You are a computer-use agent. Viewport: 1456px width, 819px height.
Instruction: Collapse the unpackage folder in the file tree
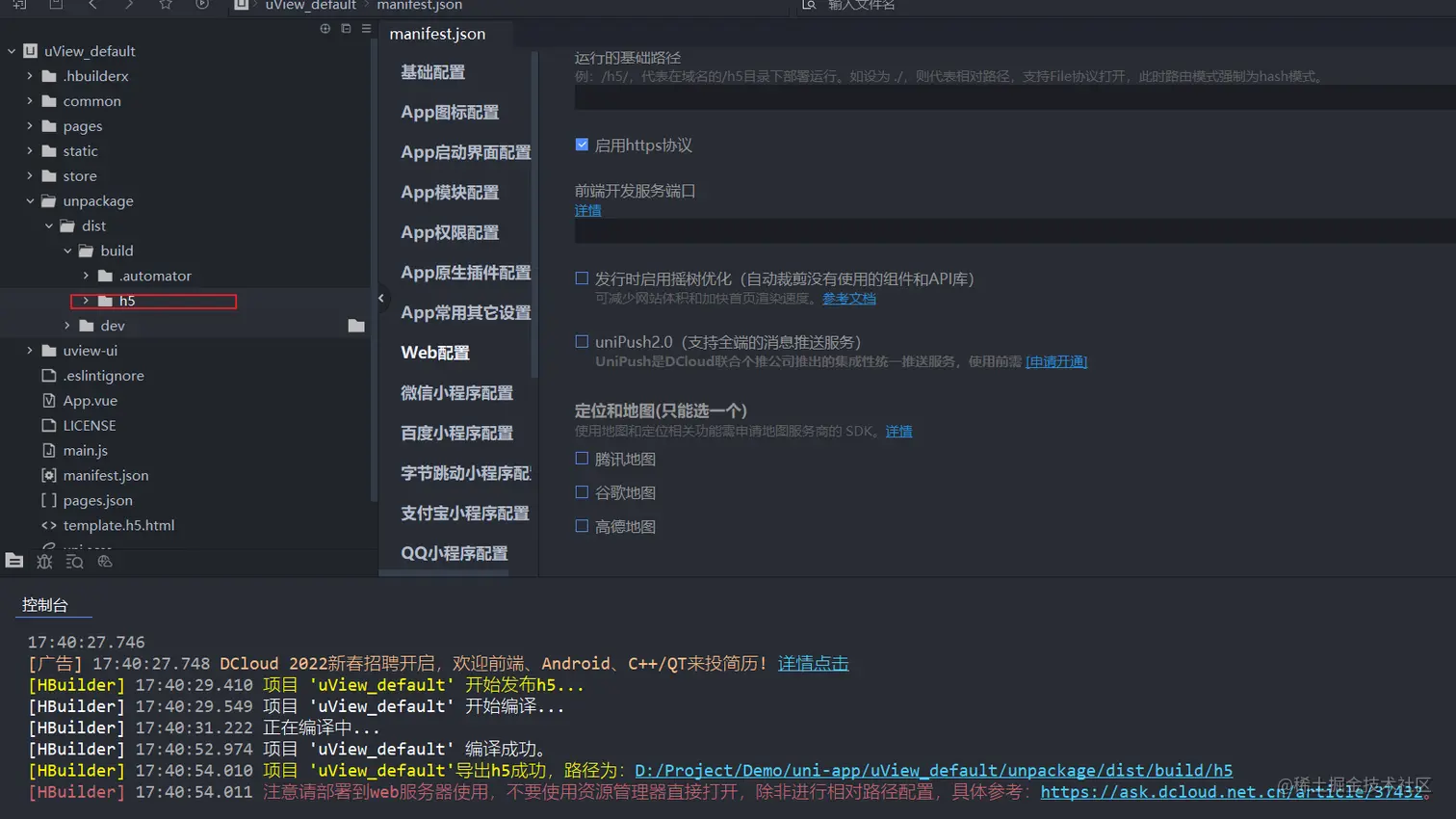31,200
